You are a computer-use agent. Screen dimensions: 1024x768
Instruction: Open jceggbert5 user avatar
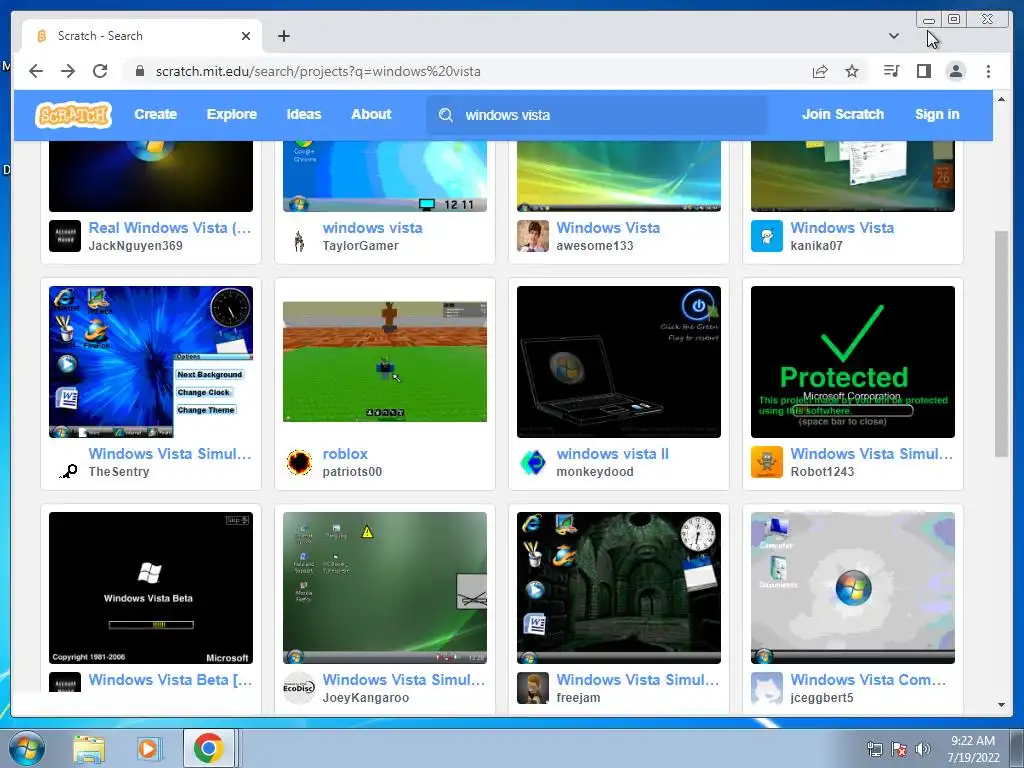point(767,688)
